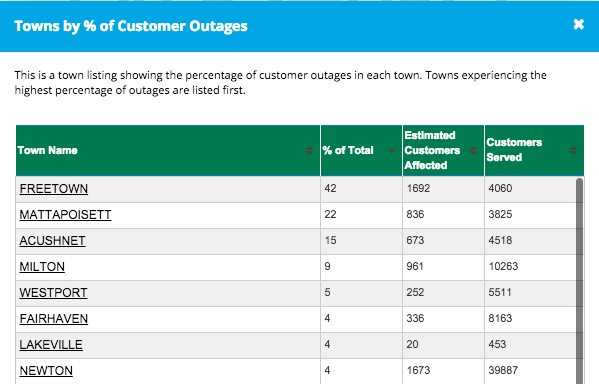Open the FAIRHAVEN town link
This screenshot has height=384, width=599.
pyautogui.click(x=54, y=319)
